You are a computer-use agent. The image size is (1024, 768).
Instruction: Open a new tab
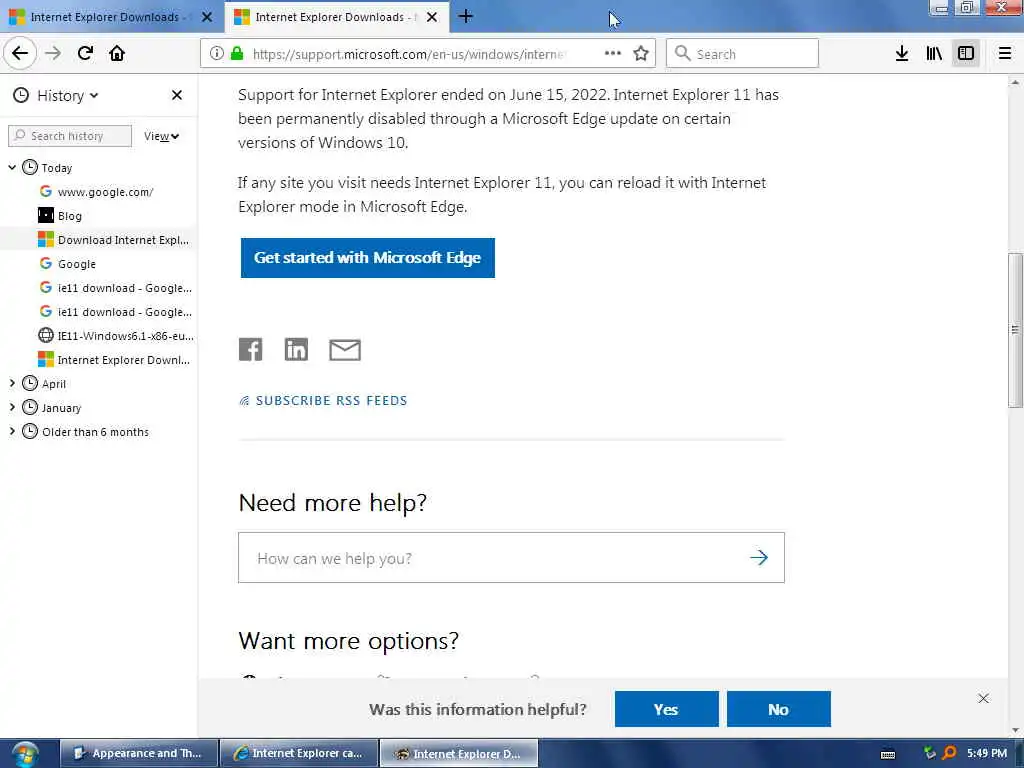point(466,16)
